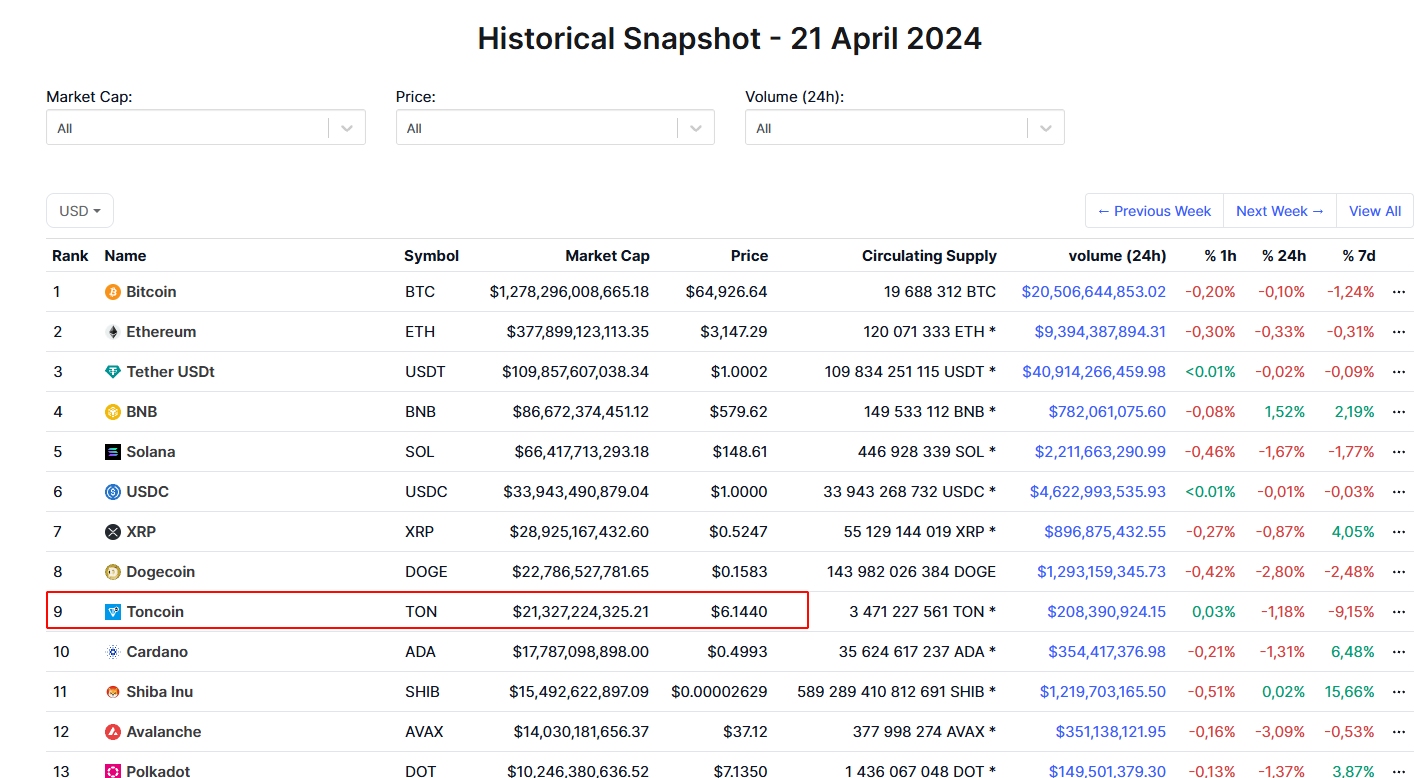The height and width of the screenshot is (778, 1415).
Task: Click the Solana logo icon
Action: point(113,452)
